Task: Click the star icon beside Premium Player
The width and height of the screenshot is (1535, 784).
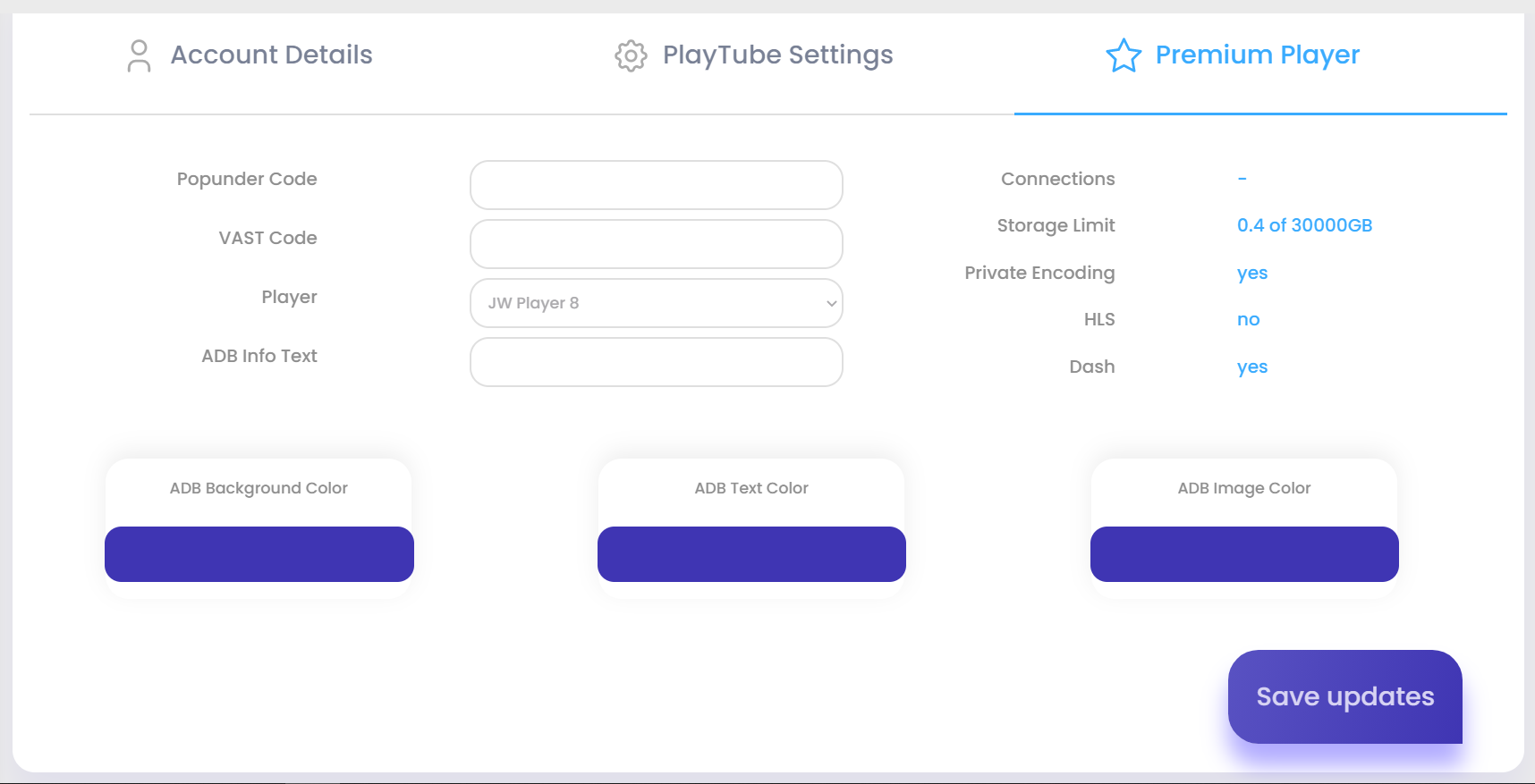Action: click(x=1124, y=55)
